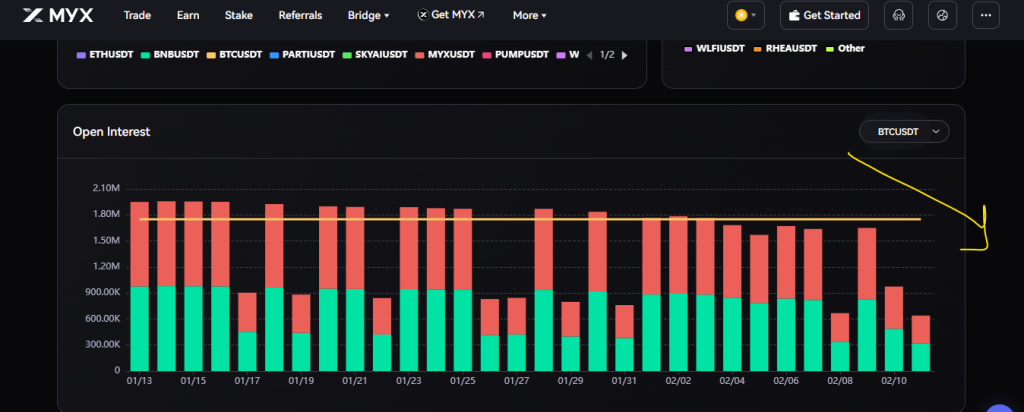Image resolution: width=1024 pixels, height=412 pixels.
Task: Go to previous legend page arrow
Action: (x=589, y=55)
